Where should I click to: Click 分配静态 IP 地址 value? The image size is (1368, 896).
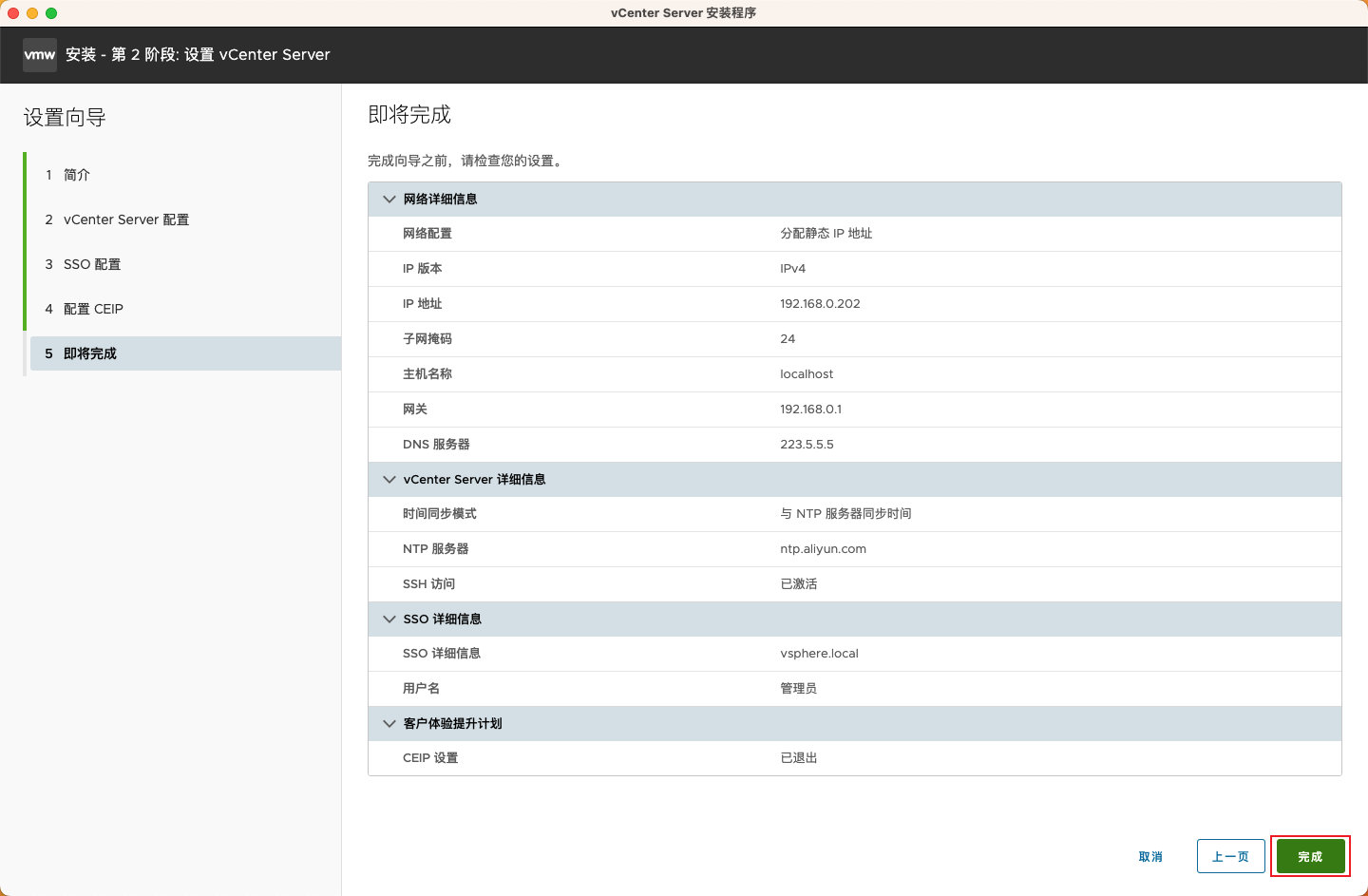(x=826, y=234)
